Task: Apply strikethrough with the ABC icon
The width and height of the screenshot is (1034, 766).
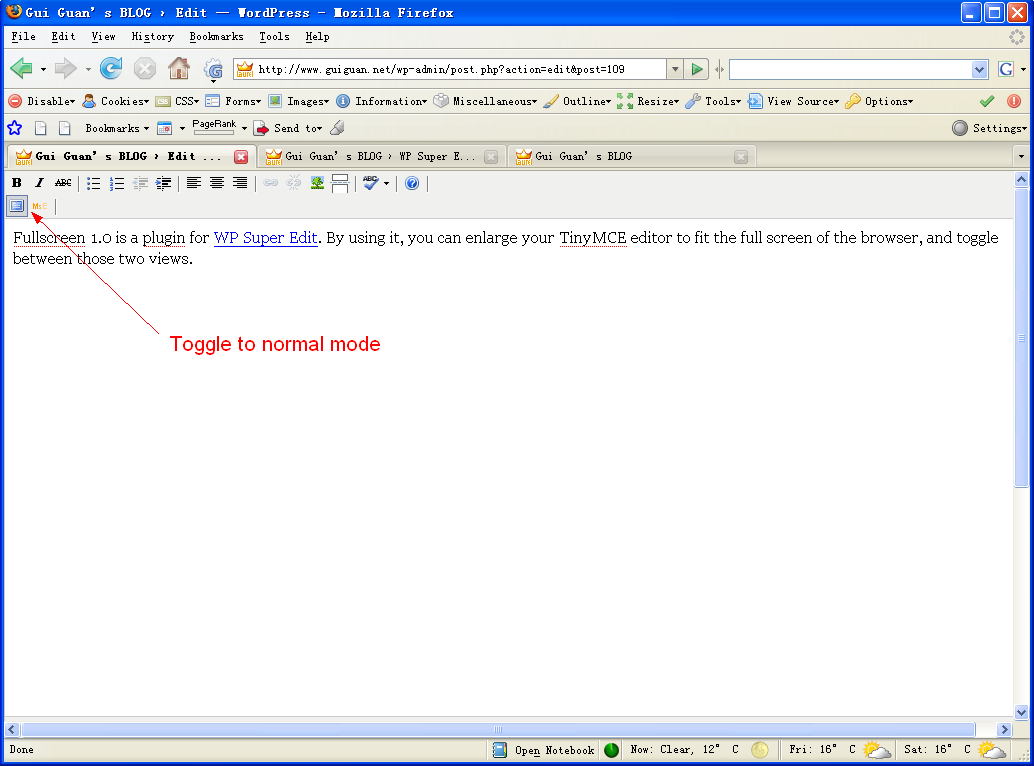Action: [63, 183]
